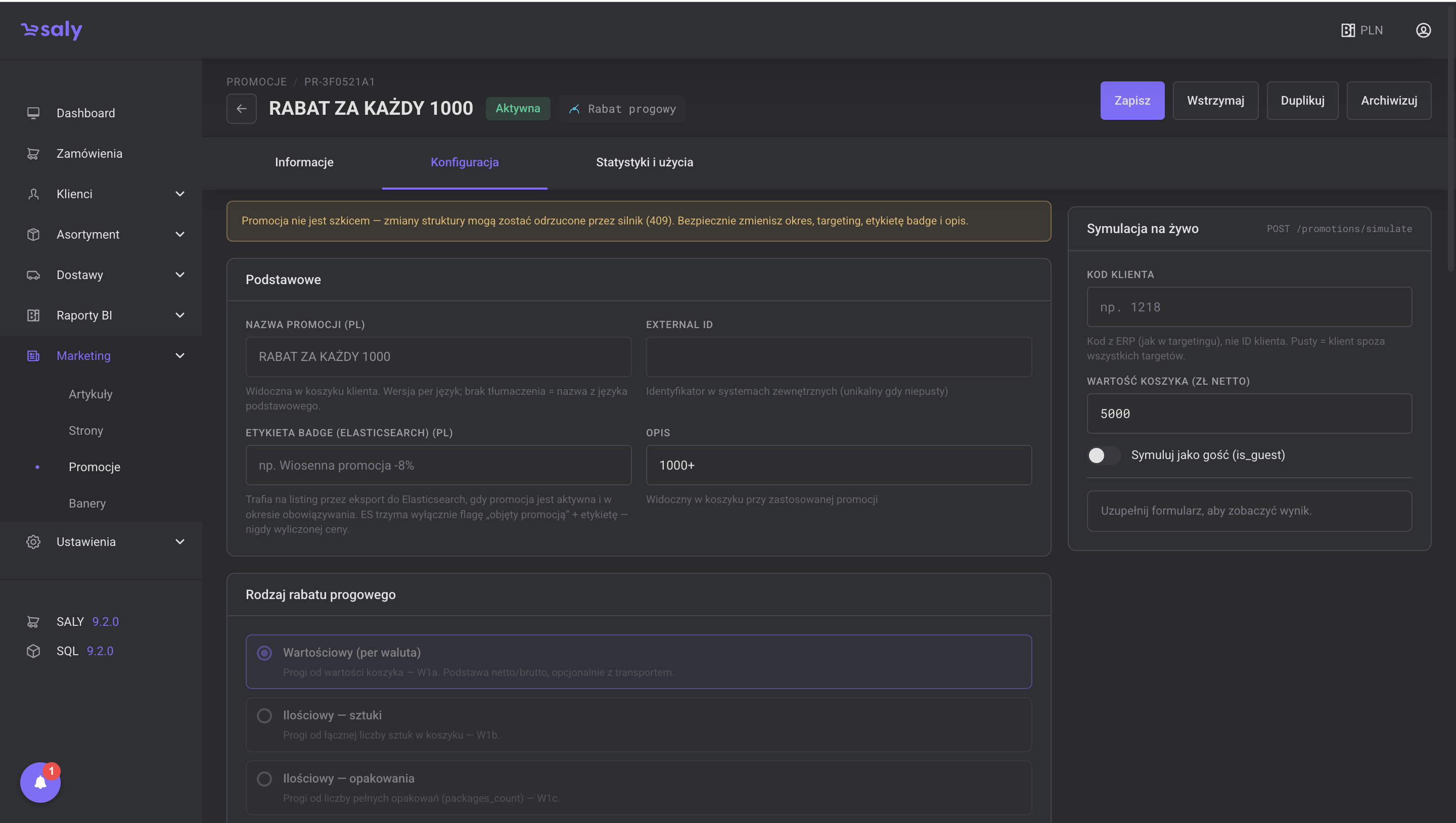Image resolution: width=1456 pixels, height=823 pixels.
Task: Click the Klienci person icon
Action: [33, 194]
